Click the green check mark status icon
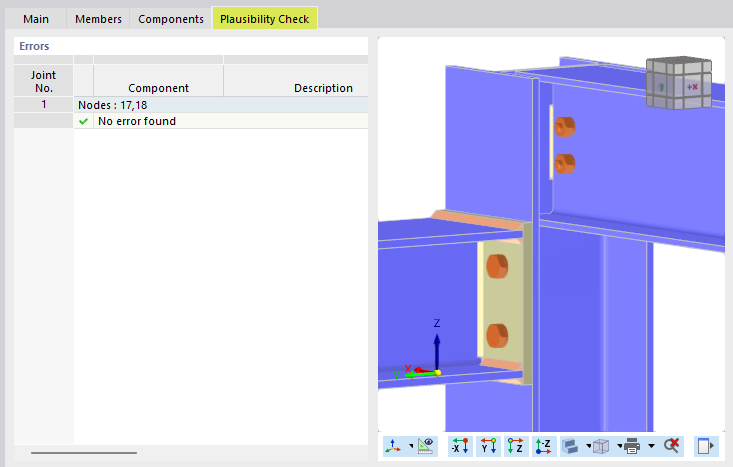The width and height of the screenshot is (733, 467). (x=84, y=121)
